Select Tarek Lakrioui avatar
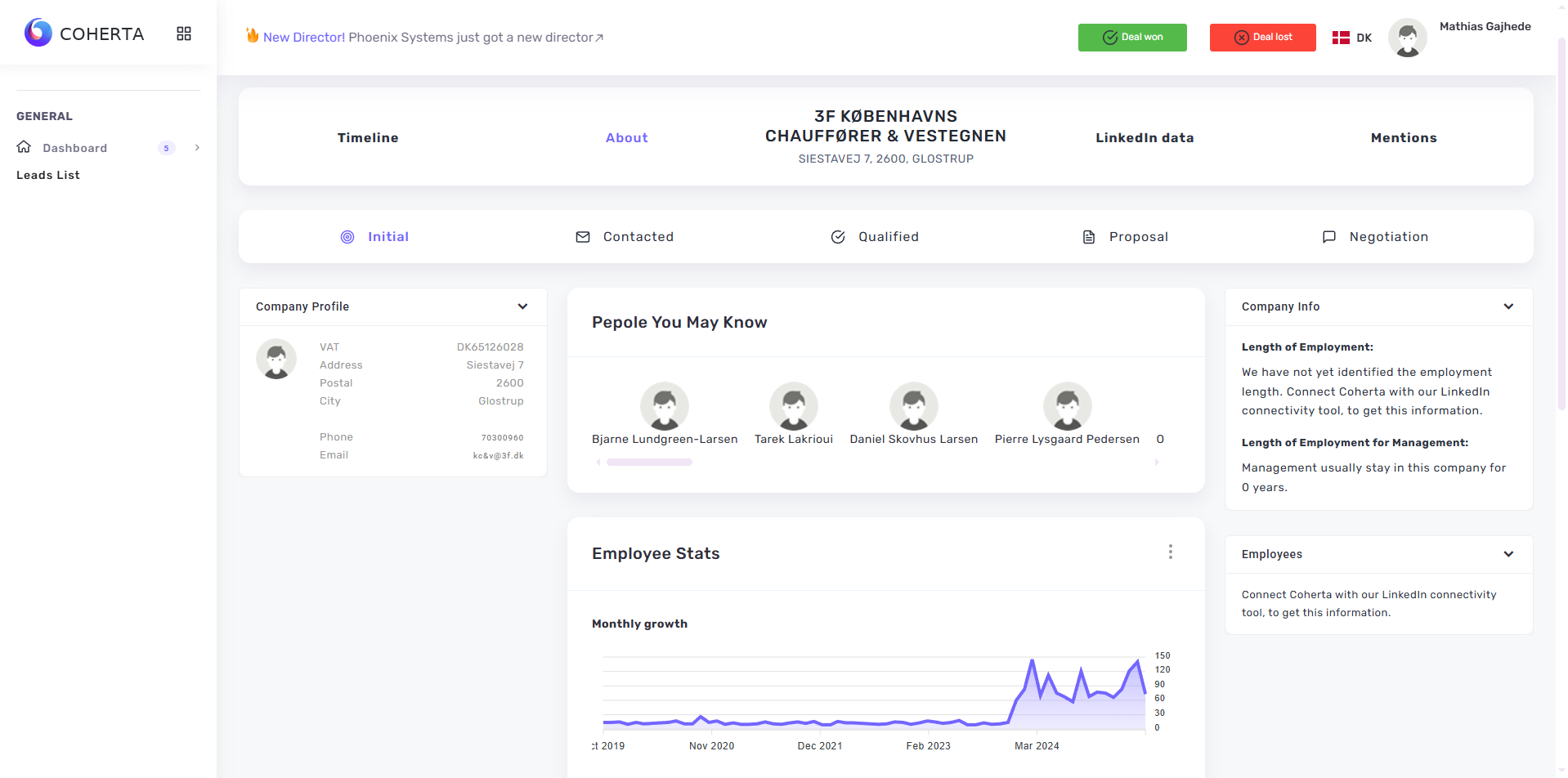The image size is (1568, 778). point(794,406)
